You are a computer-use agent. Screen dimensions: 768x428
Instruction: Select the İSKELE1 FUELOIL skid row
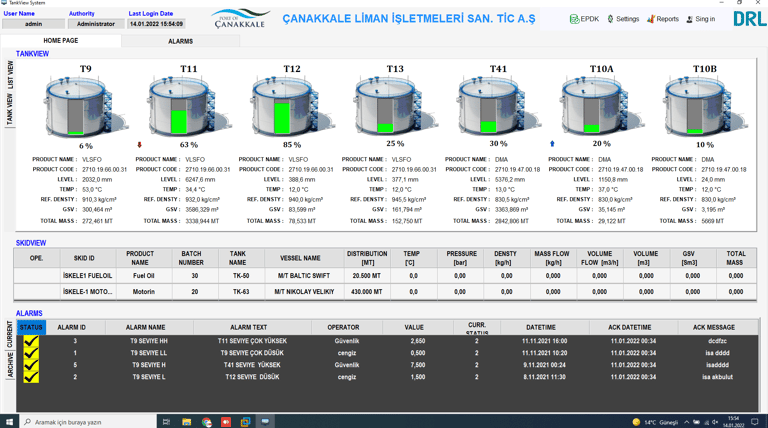tap(387, 276)
